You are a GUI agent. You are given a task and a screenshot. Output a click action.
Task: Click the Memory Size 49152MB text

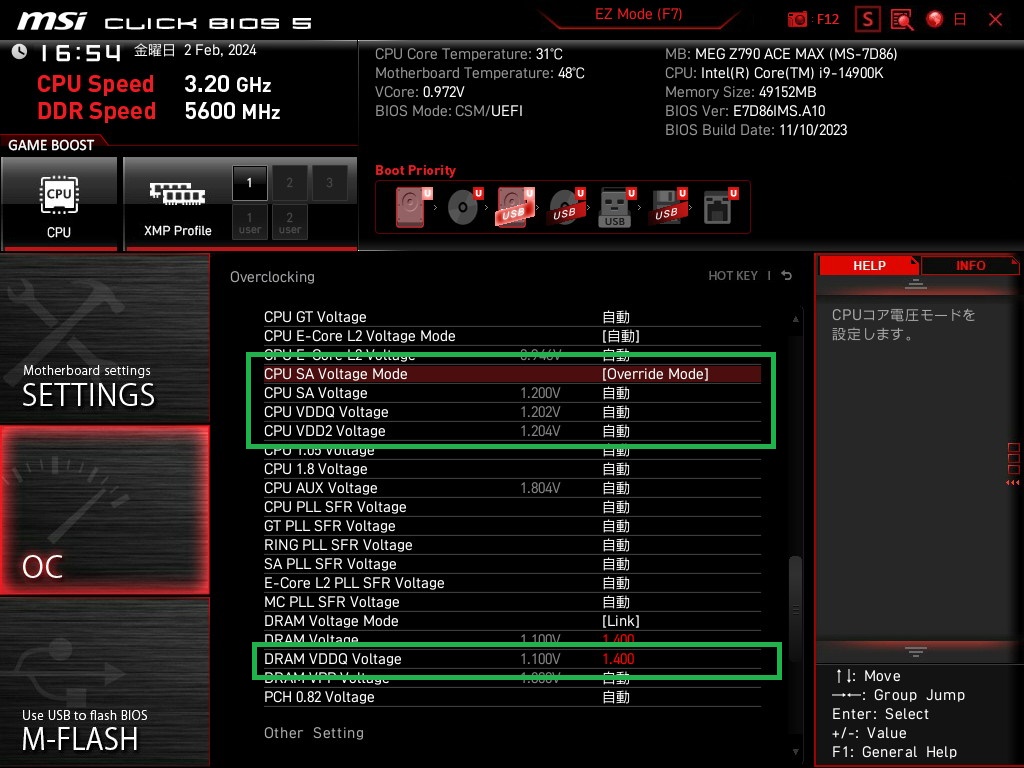[x=741, y=92]
